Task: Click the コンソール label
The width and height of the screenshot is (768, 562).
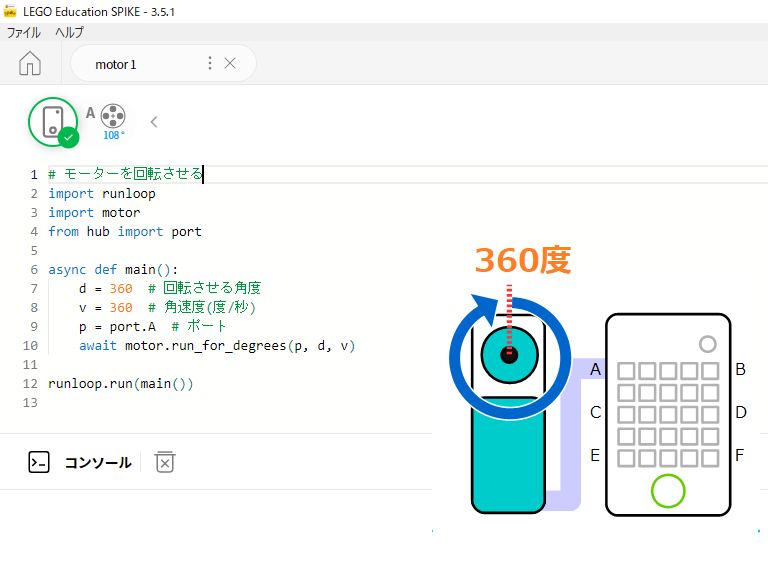Action: 98,463
